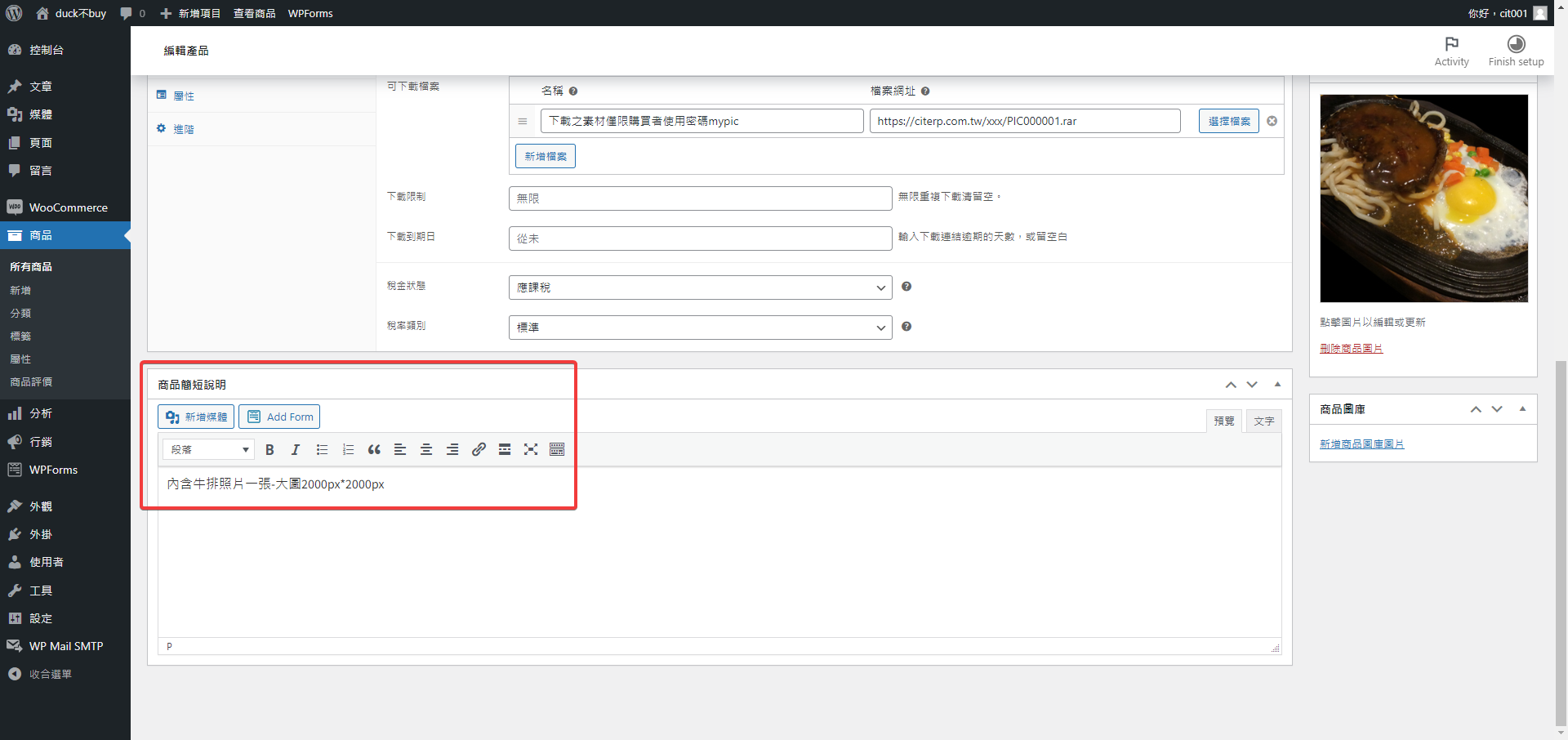Open the Activity panel
The width and height of the screenshot is (1568, 740).
coord(1451,51)
